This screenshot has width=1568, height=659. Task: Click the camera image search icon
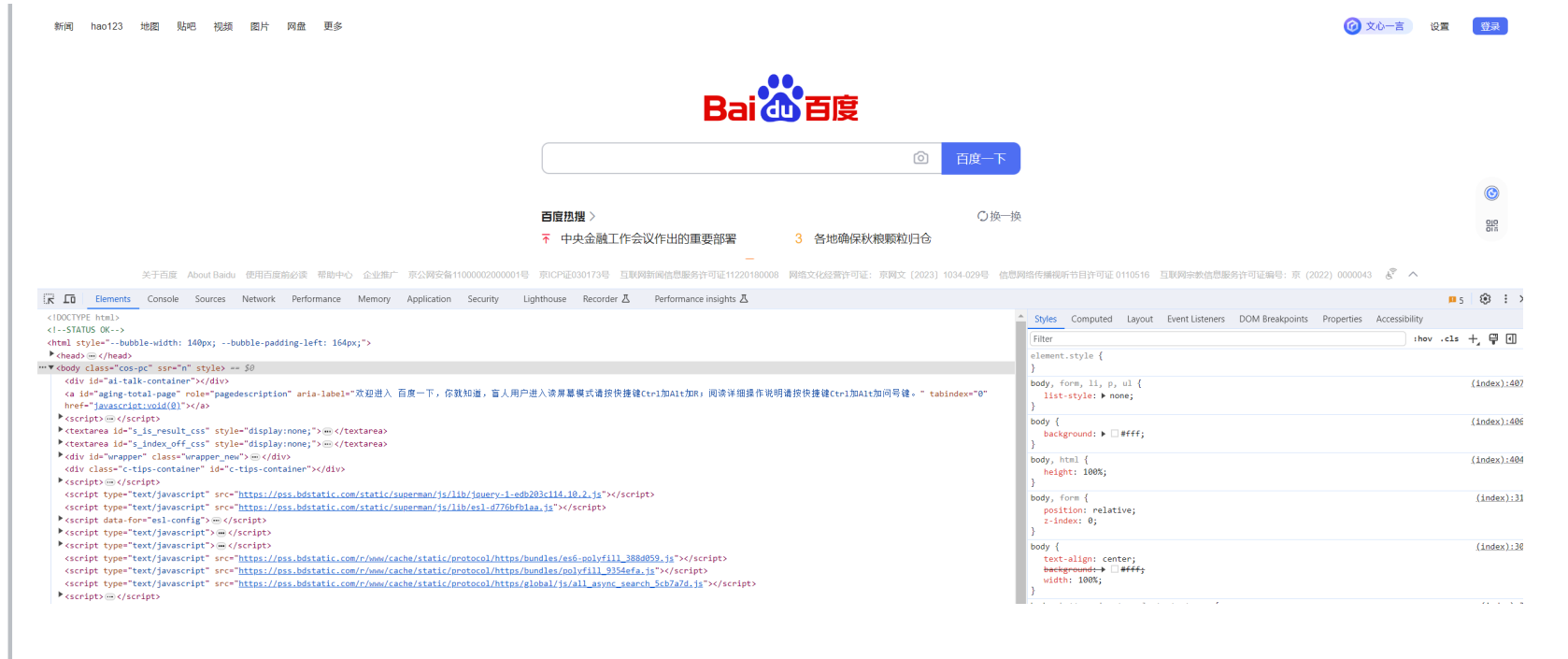click(920, 158)
